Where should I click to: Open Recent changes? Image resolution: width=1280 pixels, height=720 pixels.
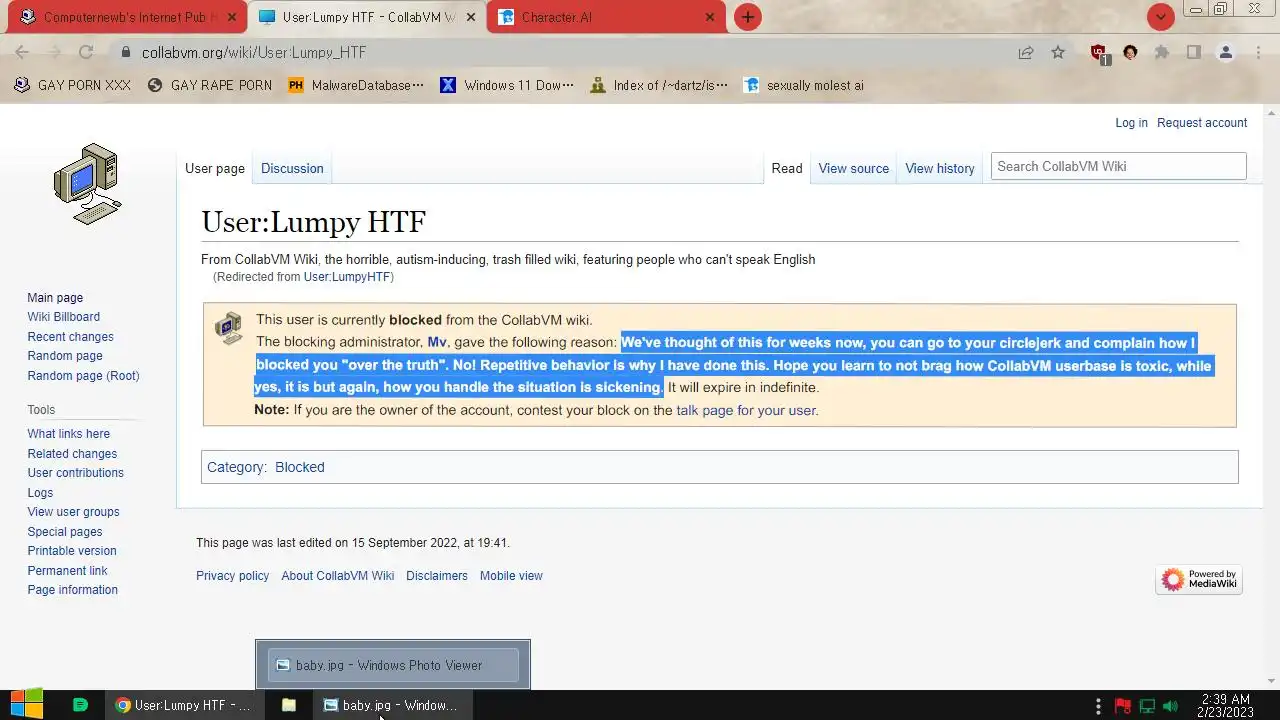point(70,337)
